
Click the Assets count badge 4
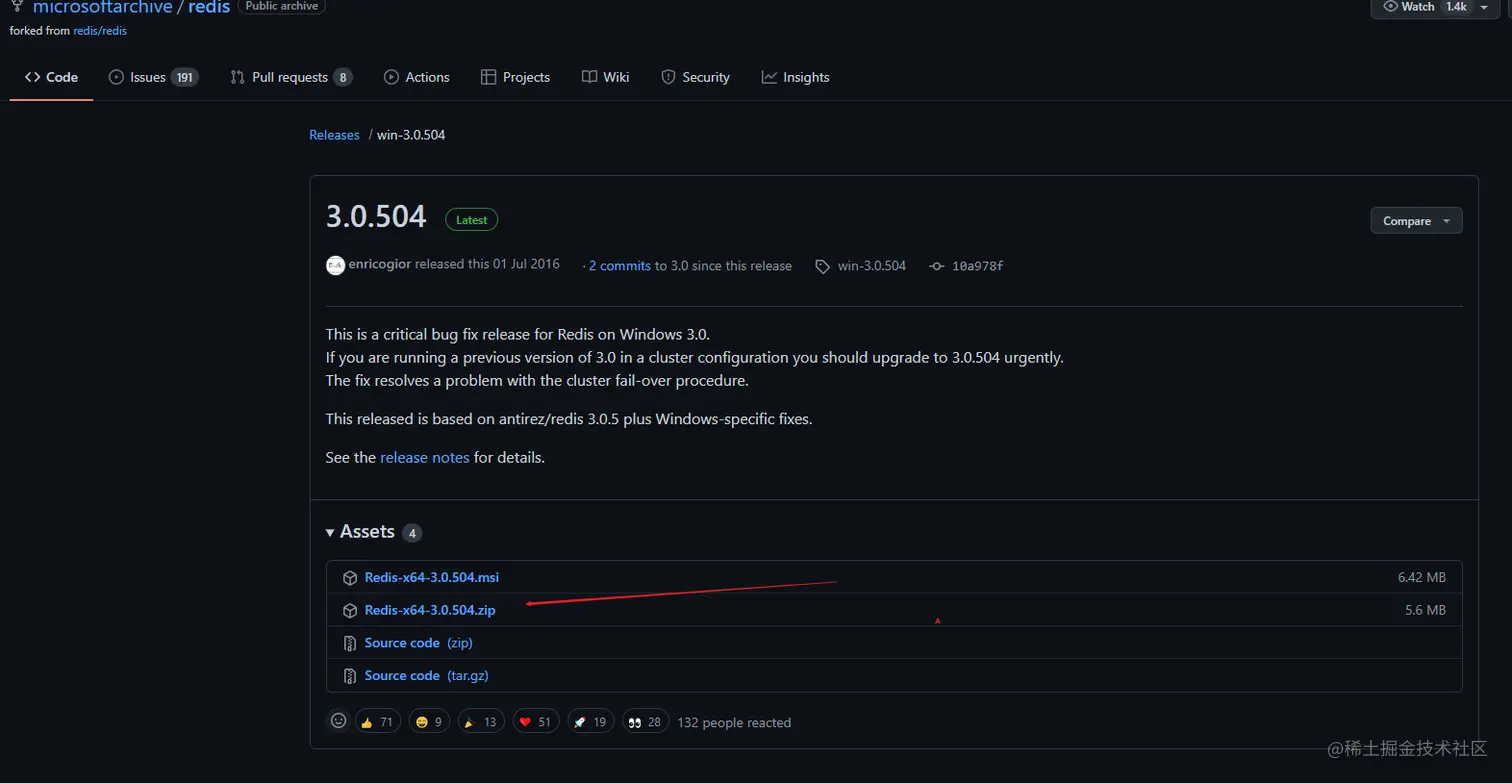click(412, 533)
